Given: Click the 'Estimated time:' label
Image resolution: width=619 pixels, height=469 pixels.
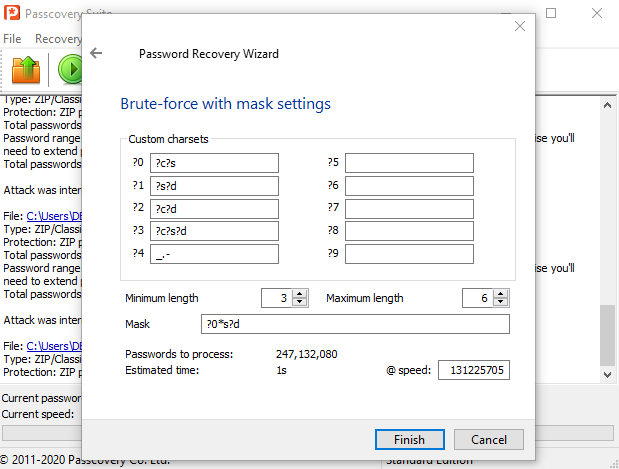Looking at the screenshot, I should (162, 370).
